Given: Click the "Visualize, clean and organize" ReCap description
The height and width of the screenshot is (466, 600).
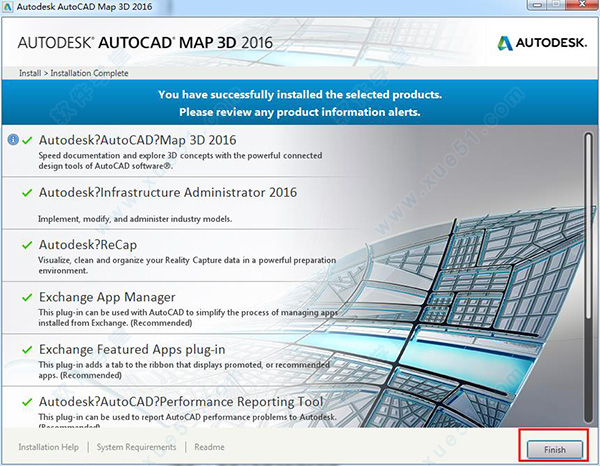Looking at the screenshot, I should pos(187,265).
